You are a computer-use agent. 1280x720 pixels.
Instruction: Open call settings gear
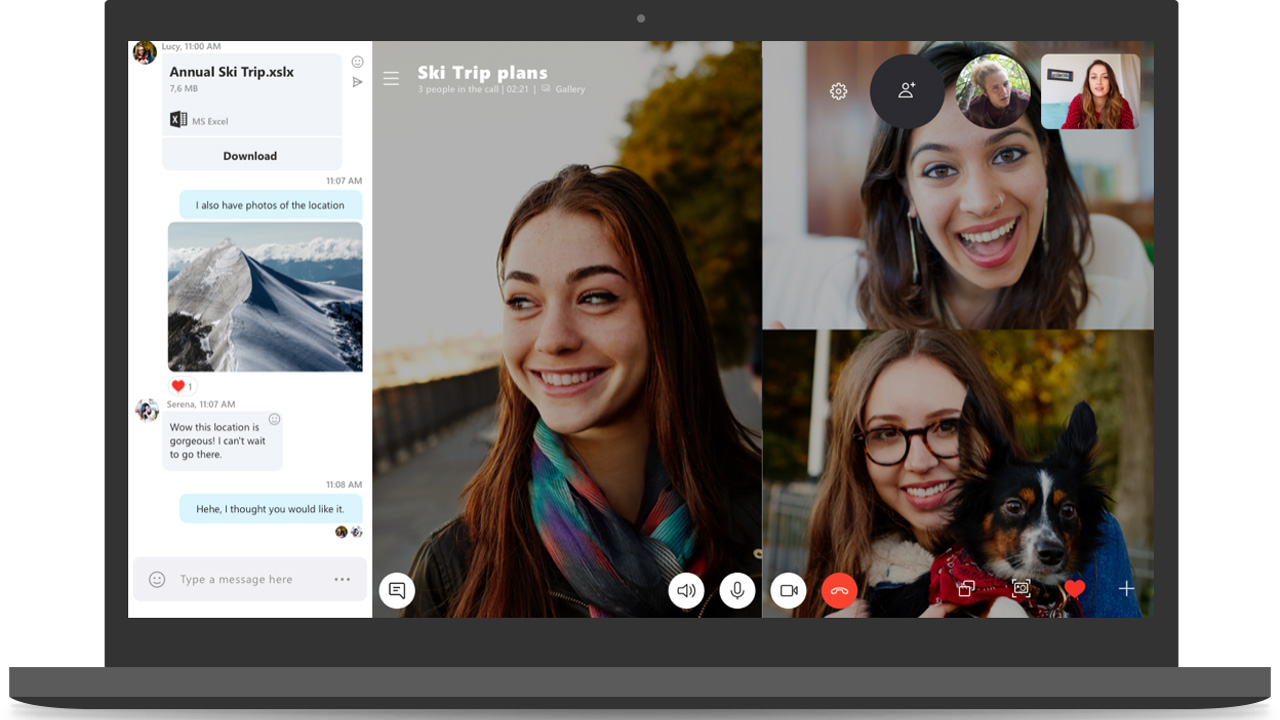[x=839, y=91]
